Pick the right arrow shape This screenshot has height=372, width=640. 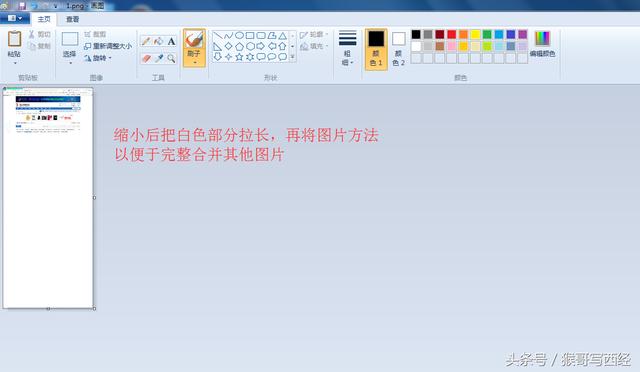[x=261, y=46]
